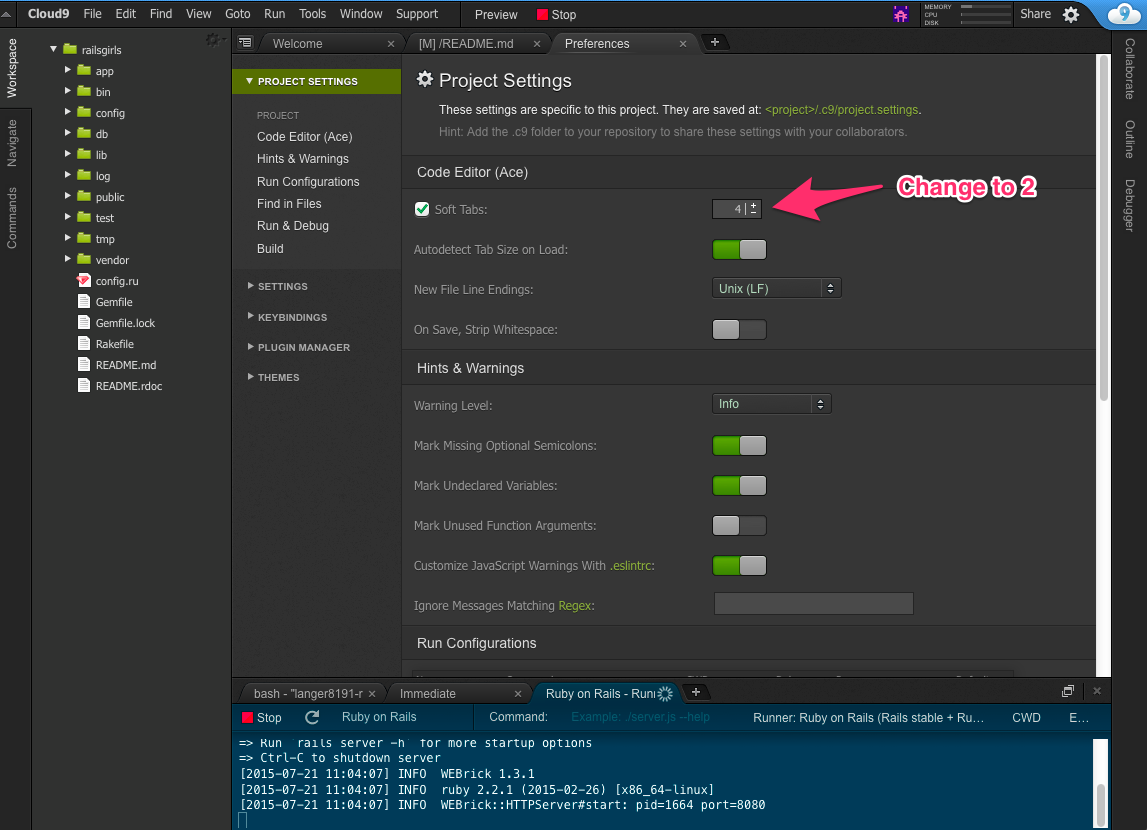Open the tab list menu icon
This screenshot has height=830, width=1147.
(x=245, y=42)
